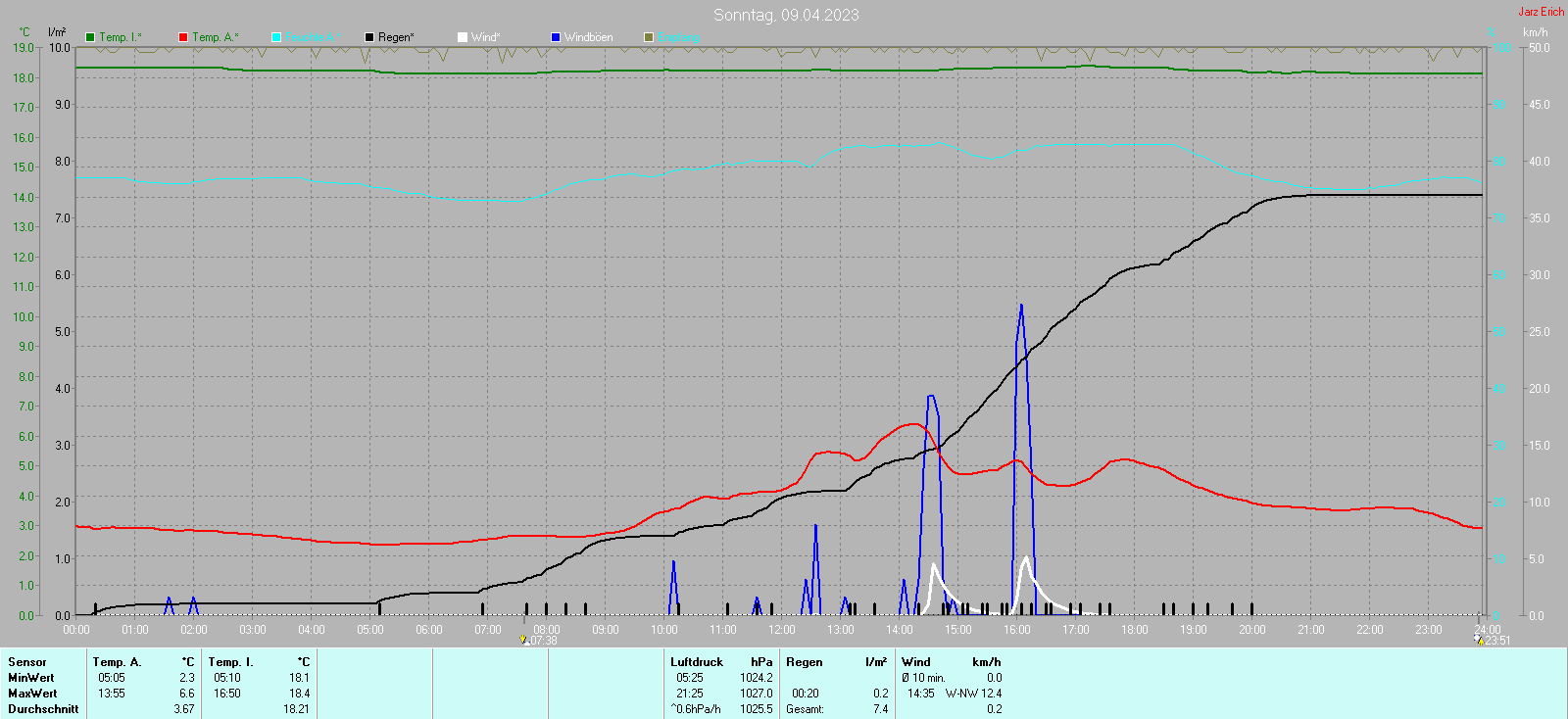Click the sunrise icon at 07:38
This screenshot has width=1568, height=719.
tap(524, 640)
